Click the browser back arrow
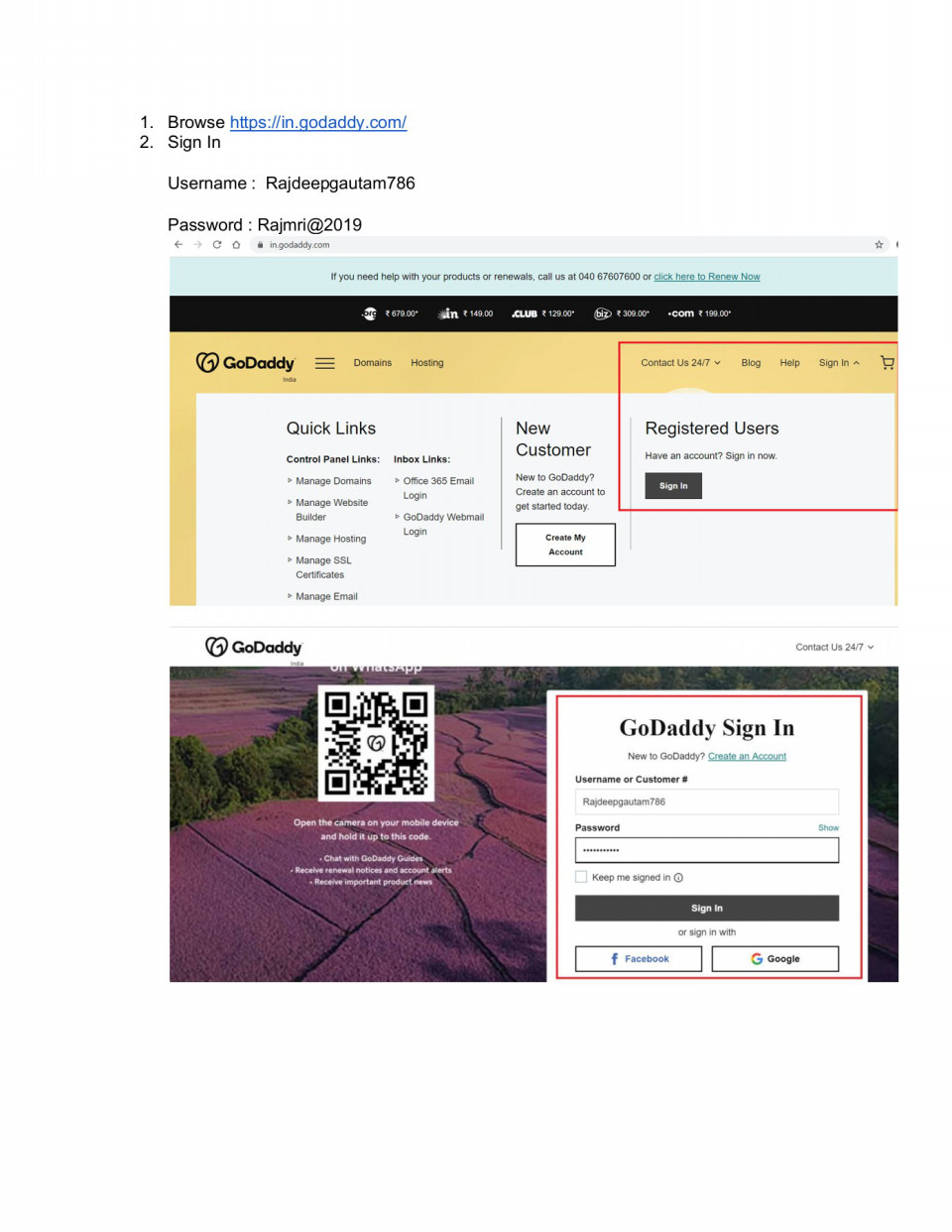This screenshot has width=952, height=1232. [178, 244]
